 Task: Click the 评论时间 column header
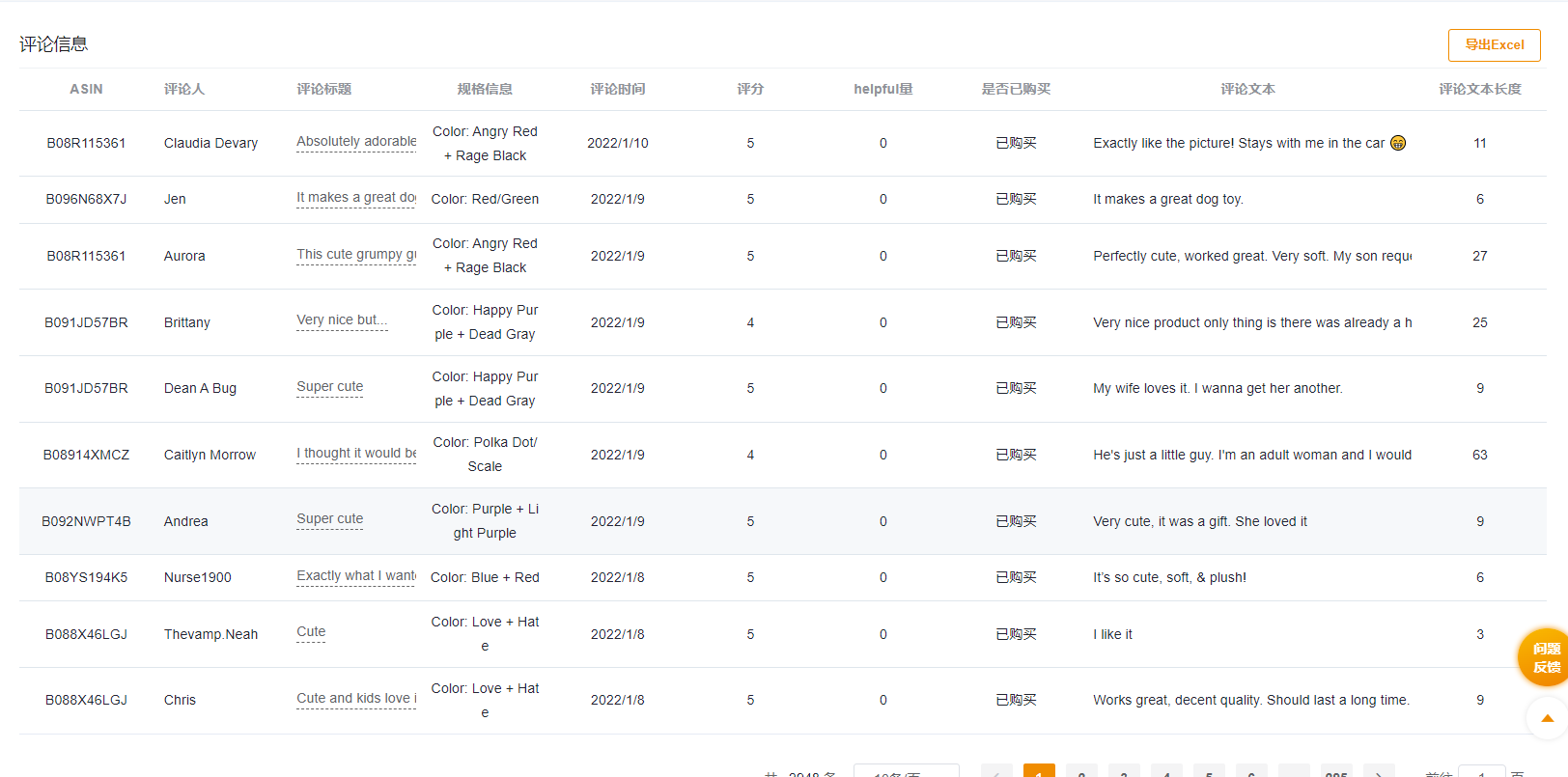(x=618, y=89)
